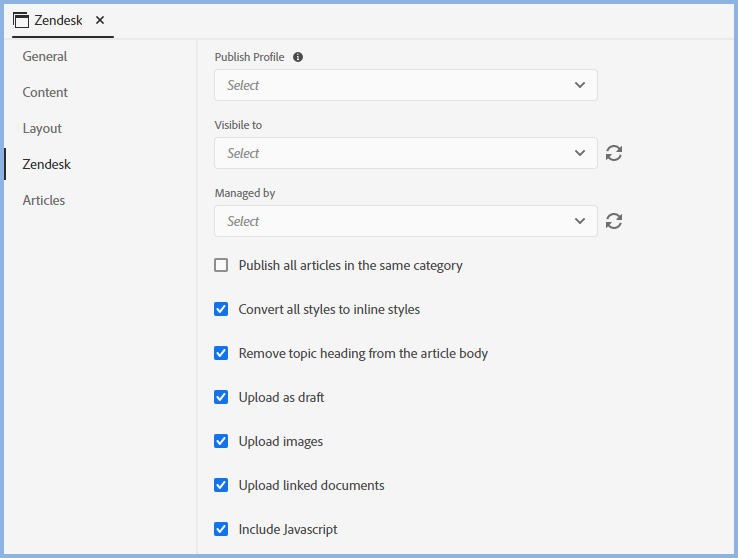Open the Publish Profile dropdown
Image resolution: width=738 pixels, height=558 pixels.
[x=405, y=85]
